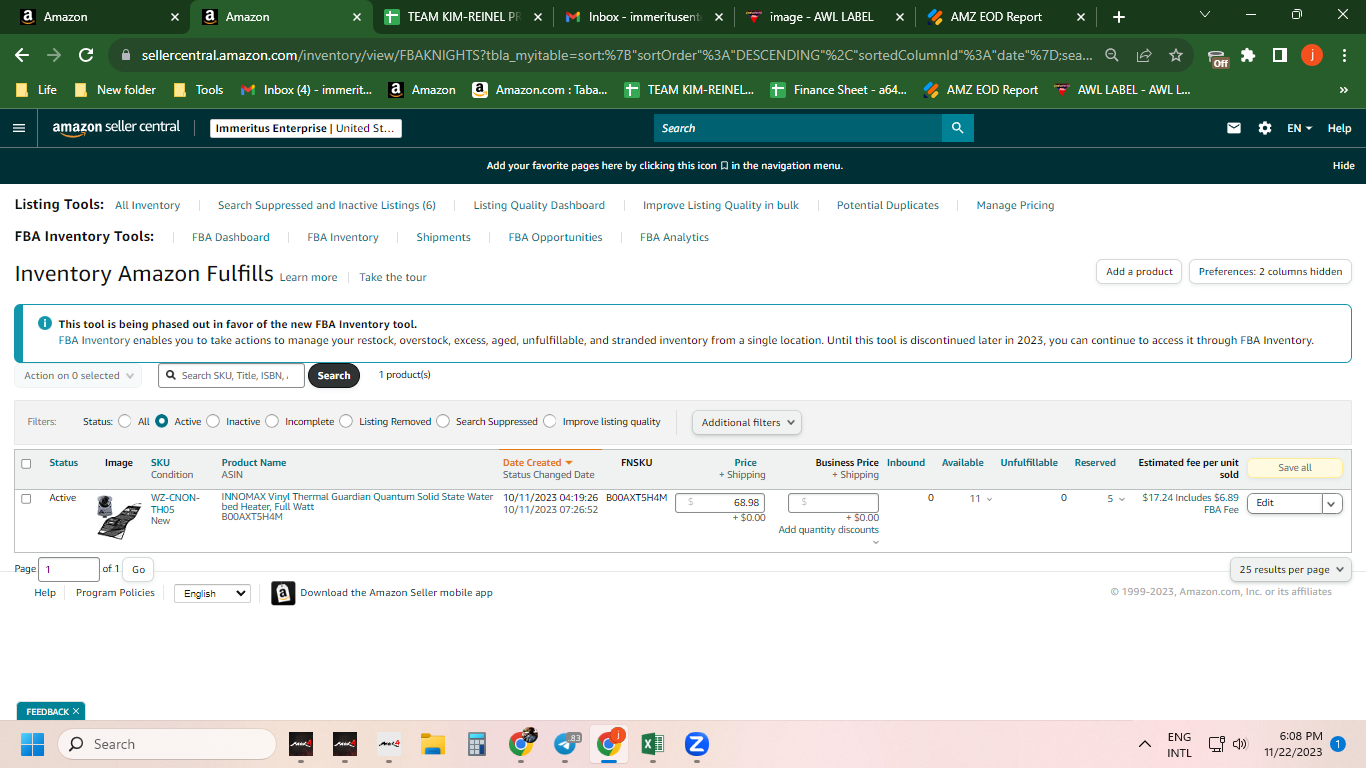
Task: Click the magnifier button beside the top search bar
Action: pyautogui.click(x=957, y=128)
